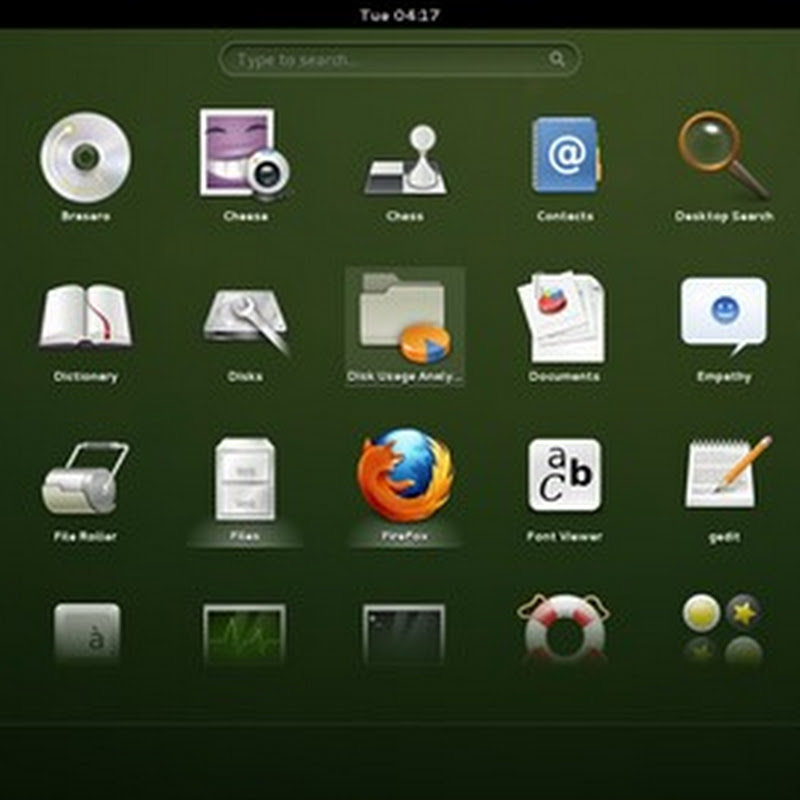800x800 pixels.
Task: Click the Contacts label text
Action: click(x=565, y=216)
